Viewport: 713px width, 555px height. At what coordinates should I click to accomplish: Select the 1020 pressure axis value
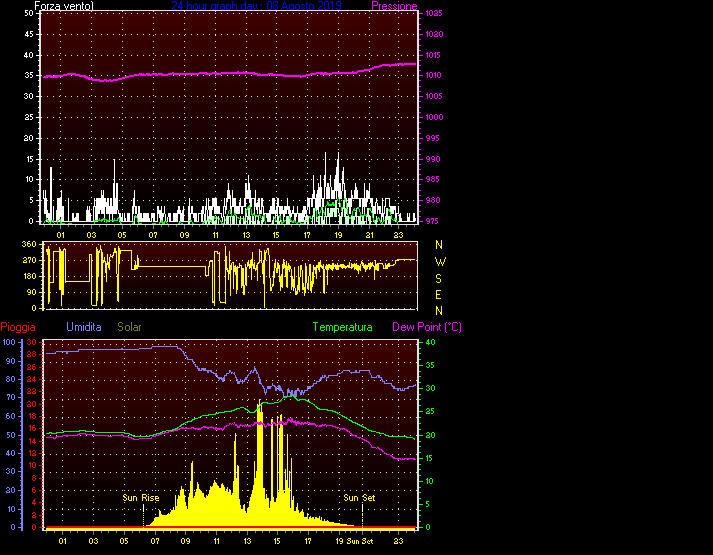click(434, 35)
